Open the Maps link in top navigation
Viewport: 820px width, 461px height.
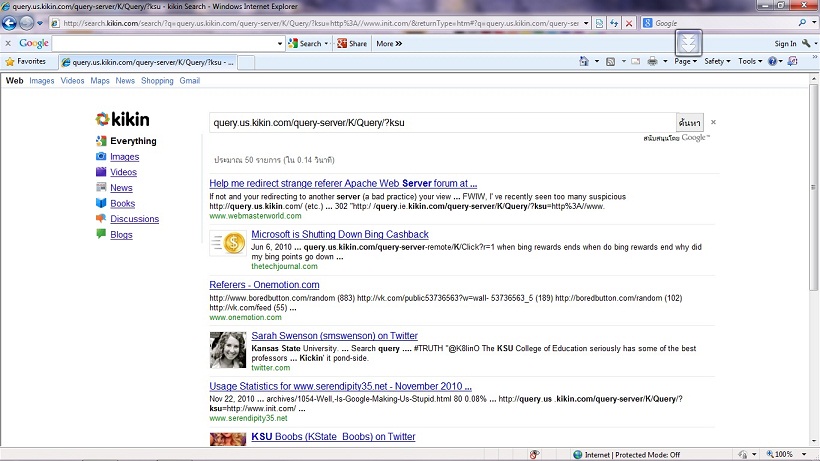tap(100, 80)
